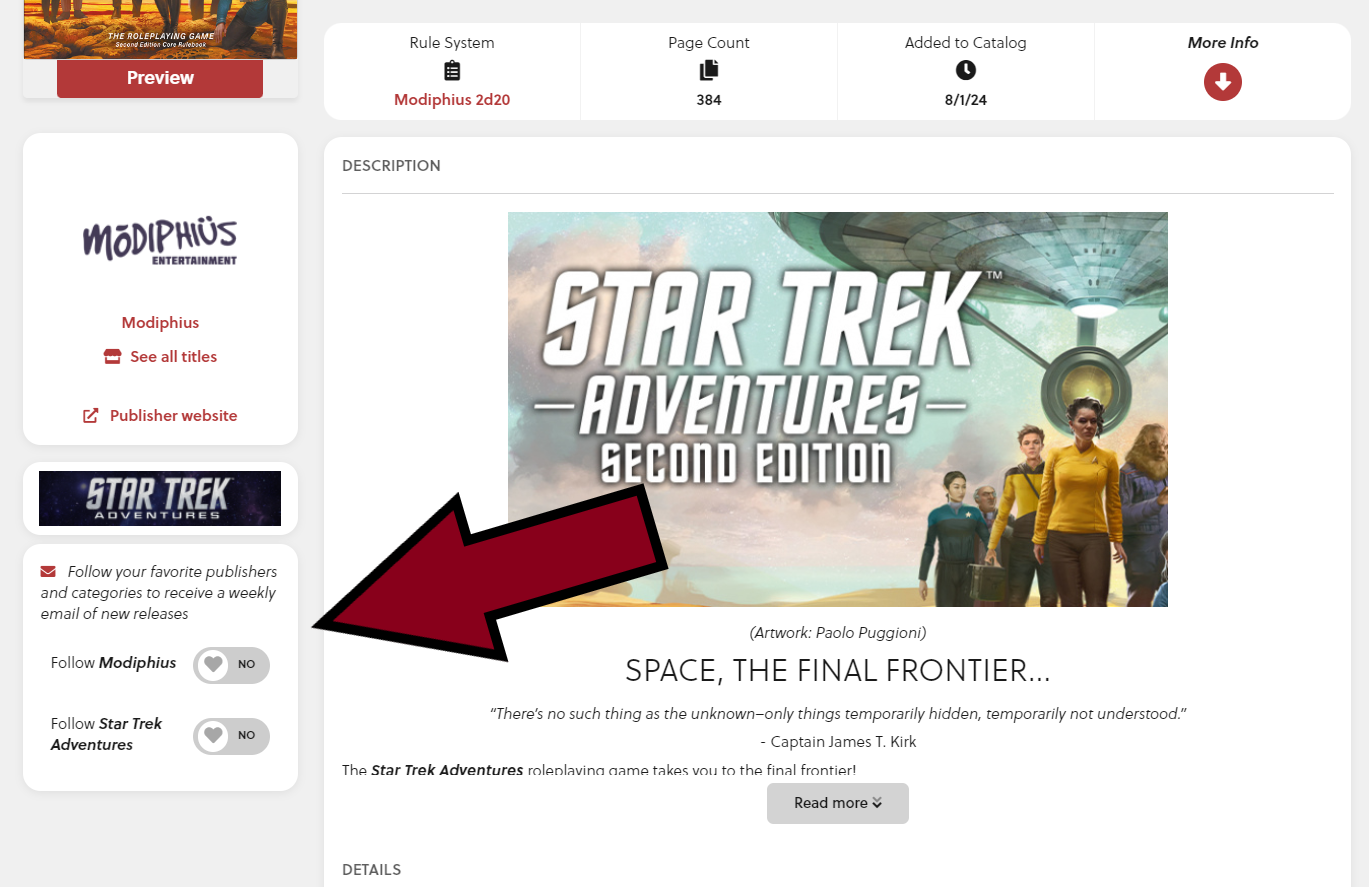
Task: Click the Star Trek Adventures Second Edition artwork
Action: [838, 409]
